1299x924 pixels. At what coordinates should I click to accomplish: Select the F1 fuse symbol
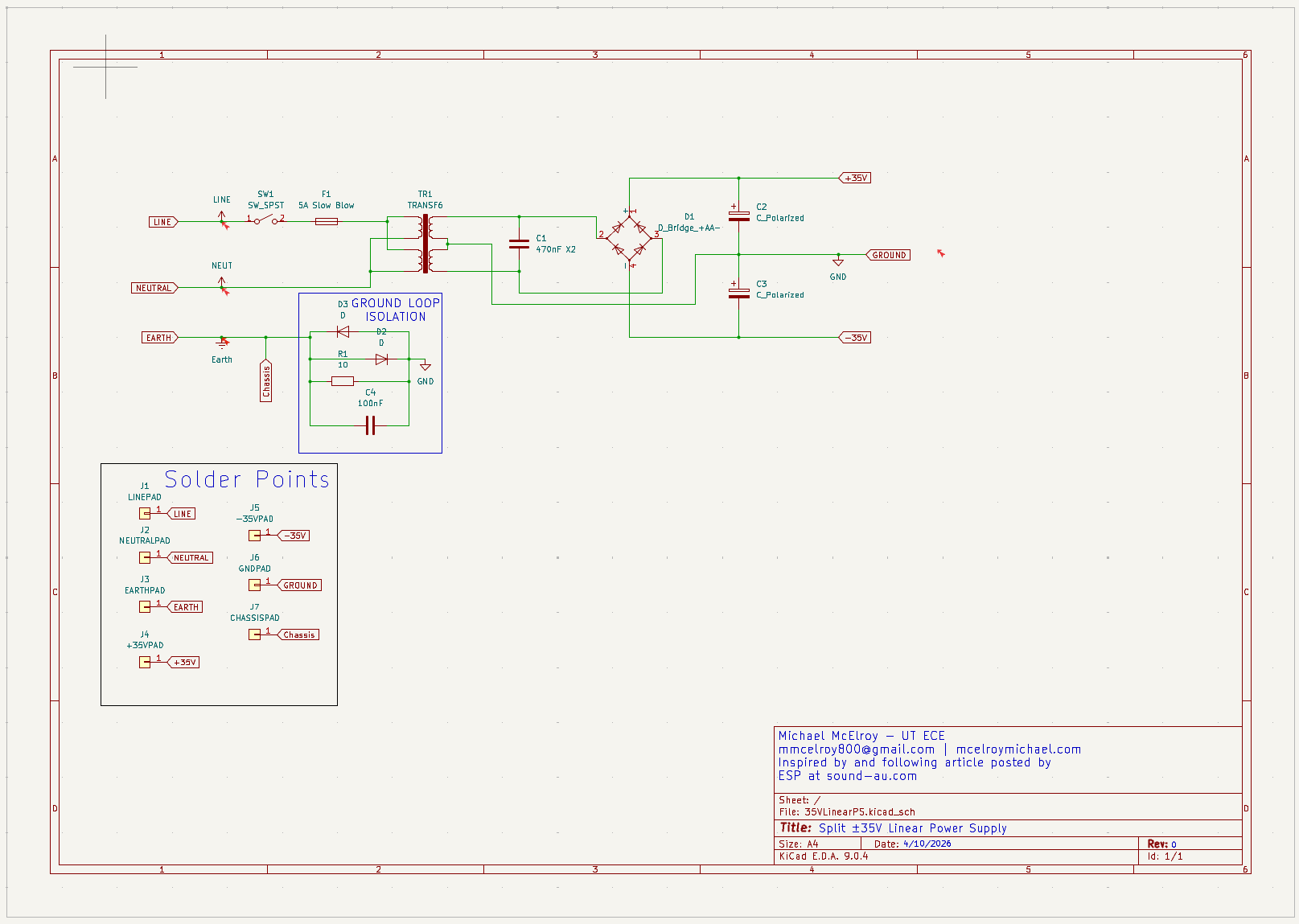pos(326,221)
